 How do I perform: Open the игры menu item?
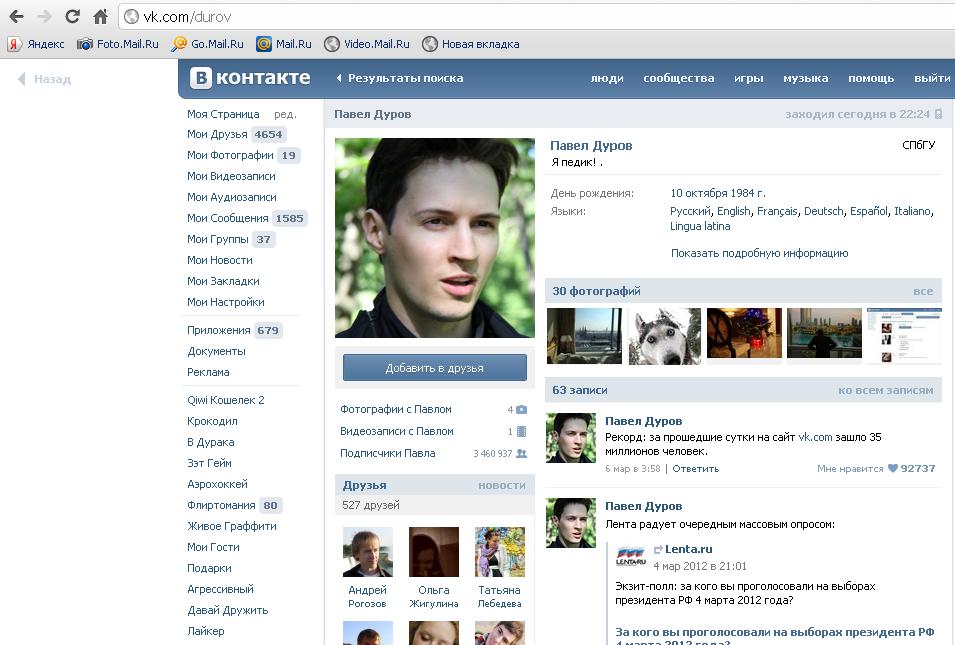(x=749, y=78)
